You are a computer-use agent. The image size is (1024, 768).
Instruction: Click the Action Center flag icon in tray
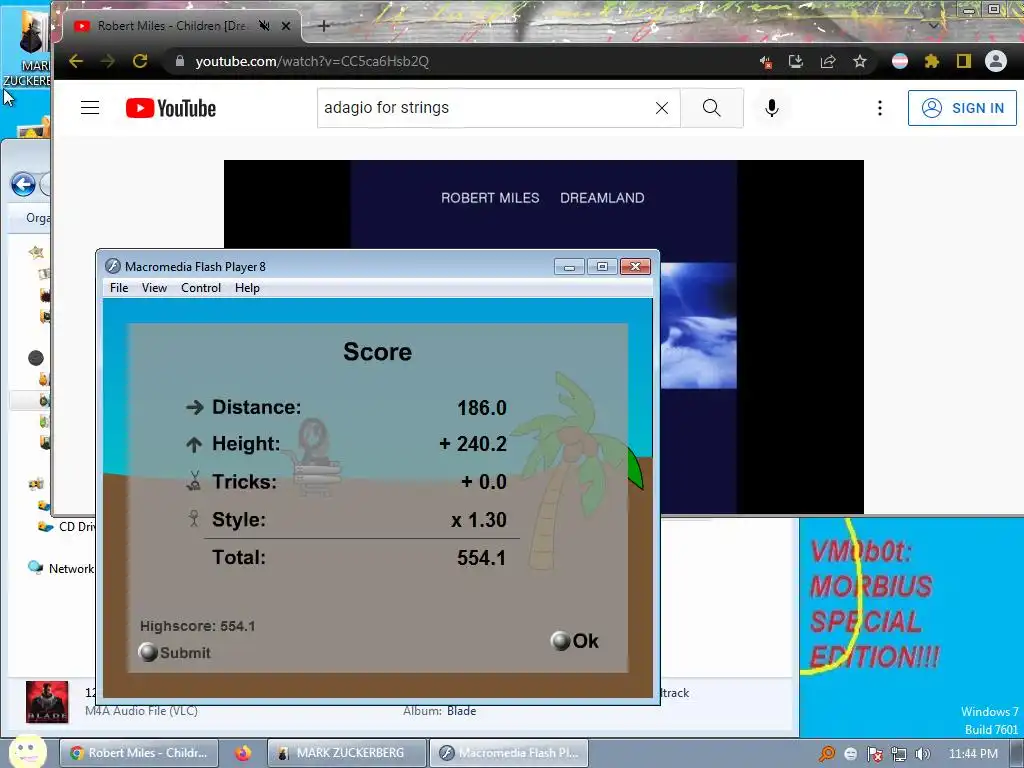(874, 754)
